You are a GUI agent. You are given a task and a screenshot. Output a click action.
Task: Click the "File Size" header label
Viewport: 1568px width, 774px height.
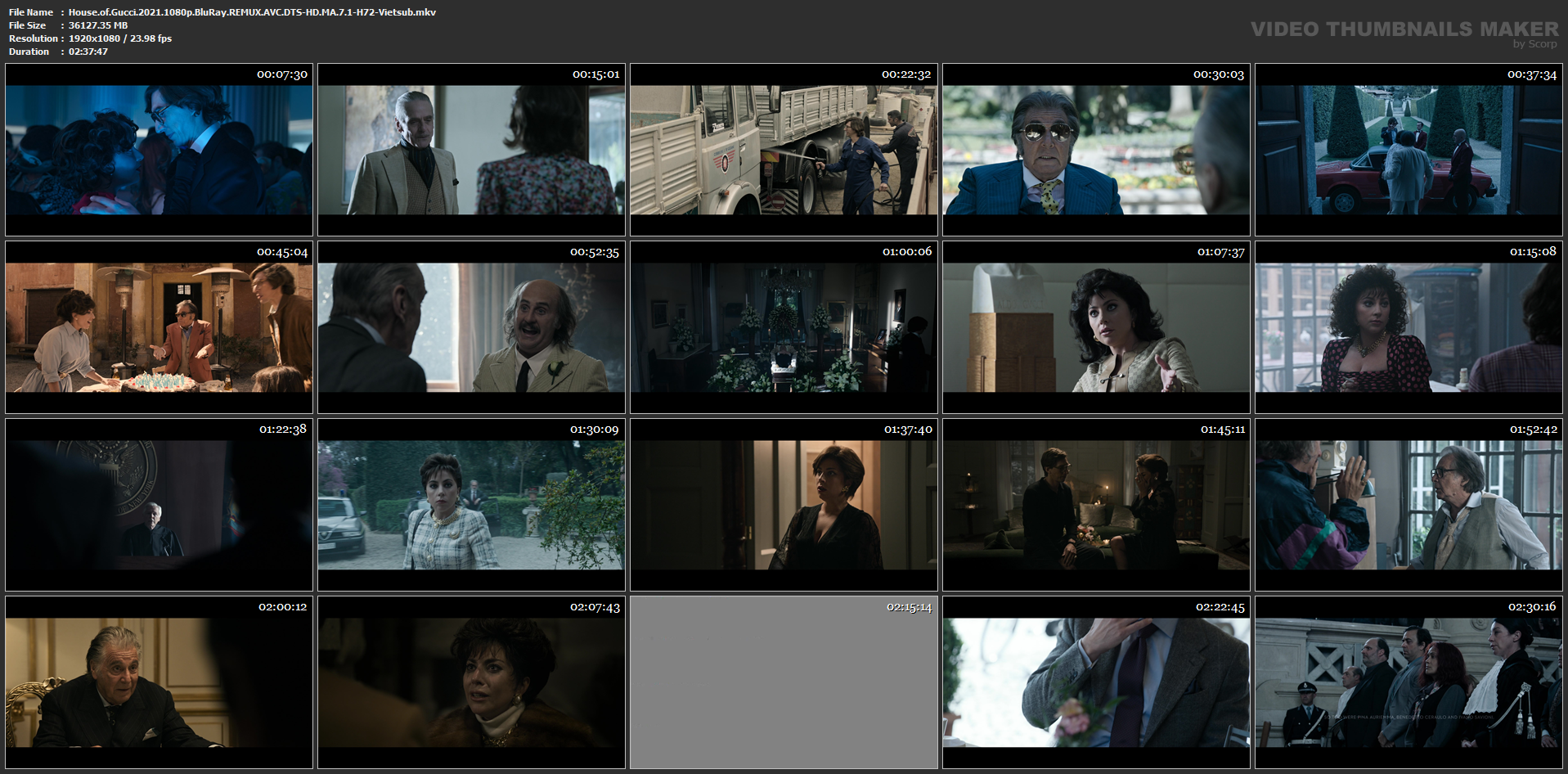pyautogui.click(x=28, y=25)
